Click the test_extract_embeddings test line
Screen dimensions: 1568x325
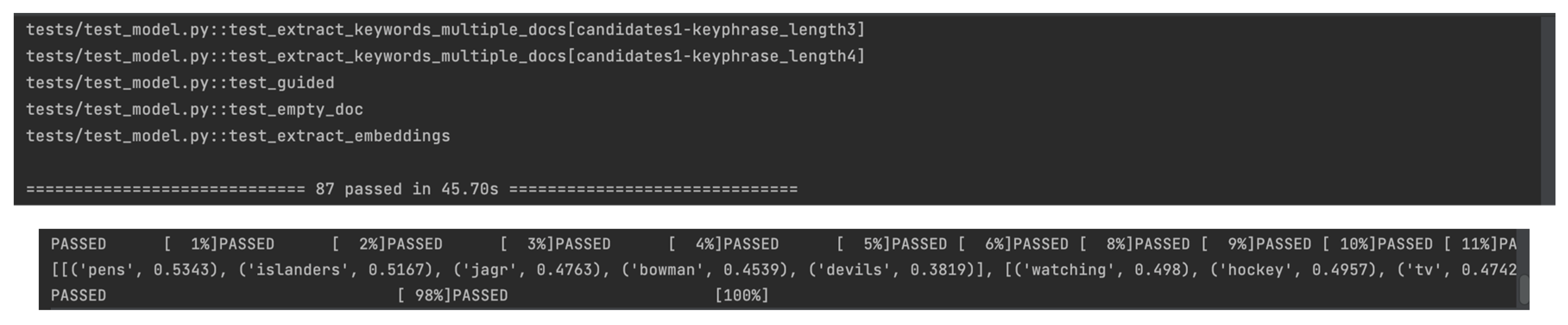238,136
